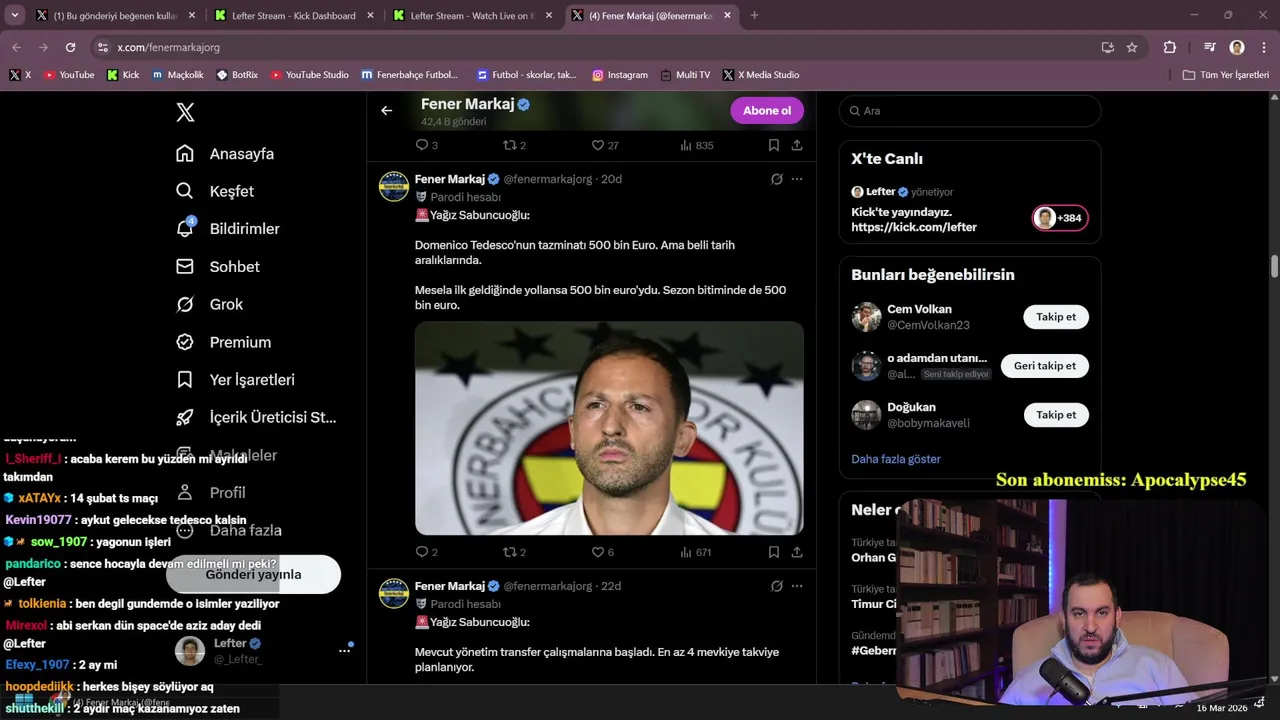1280x720 pixels.
Task: View analytics of post with 671 views
Action: (x=695, y=552)
